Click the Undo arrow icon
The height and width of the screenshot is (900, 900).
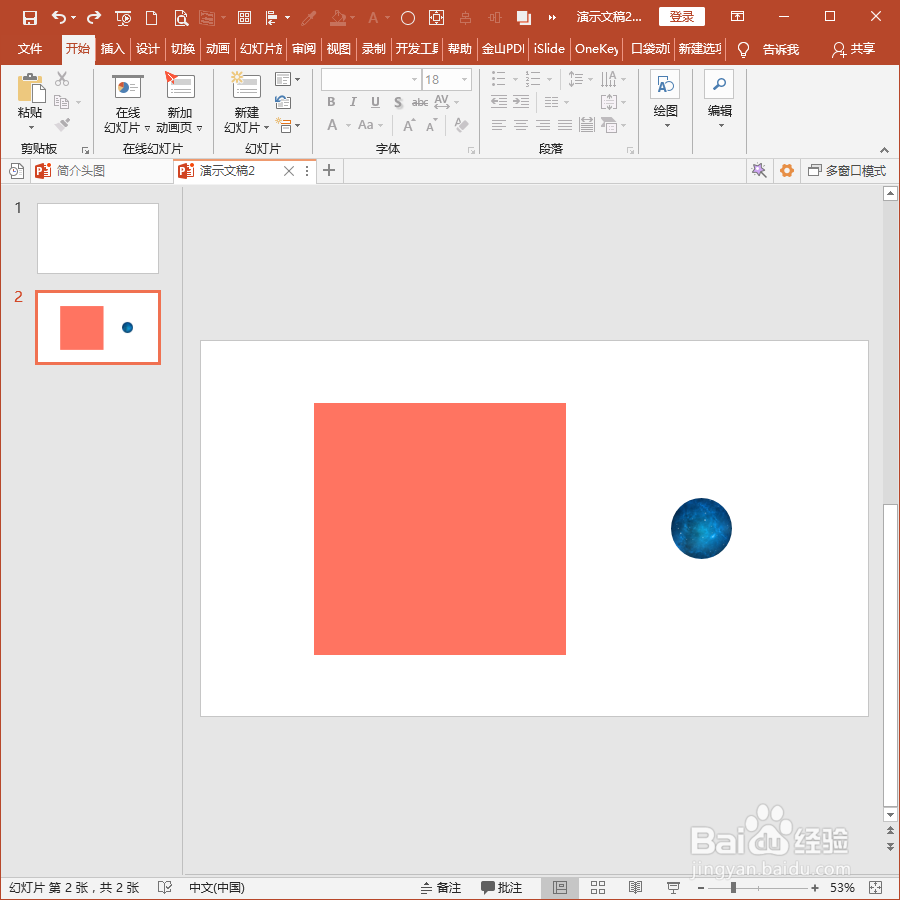[x=59, y=17]
